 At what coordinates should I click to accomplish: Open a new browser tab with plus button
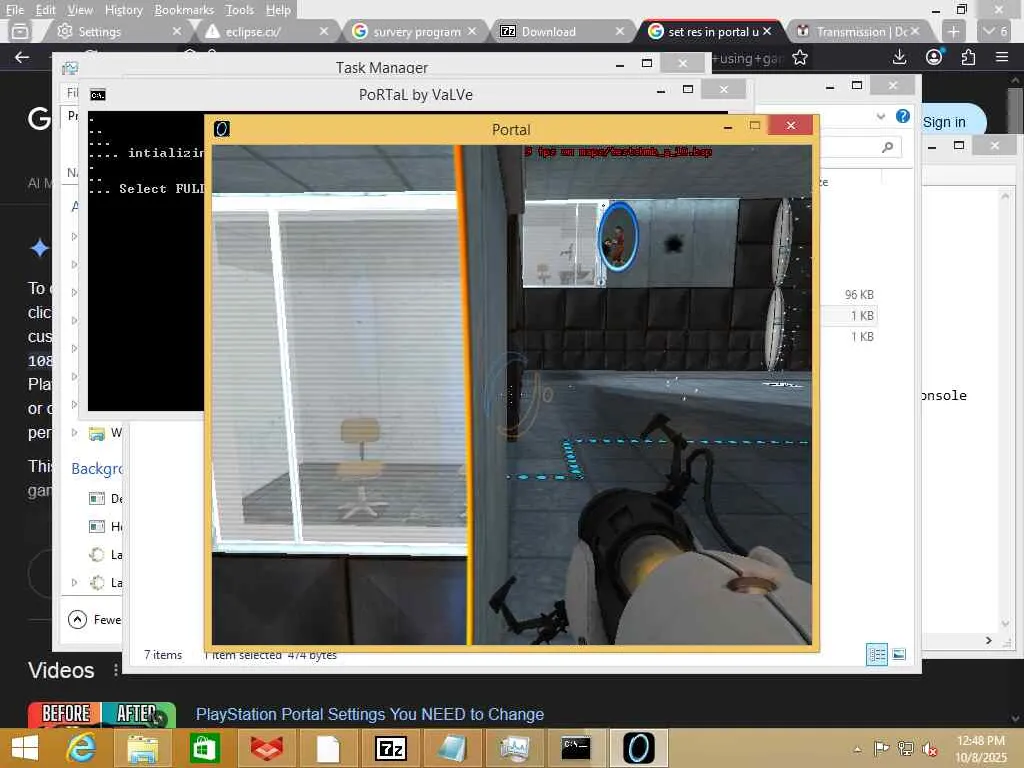953,31
